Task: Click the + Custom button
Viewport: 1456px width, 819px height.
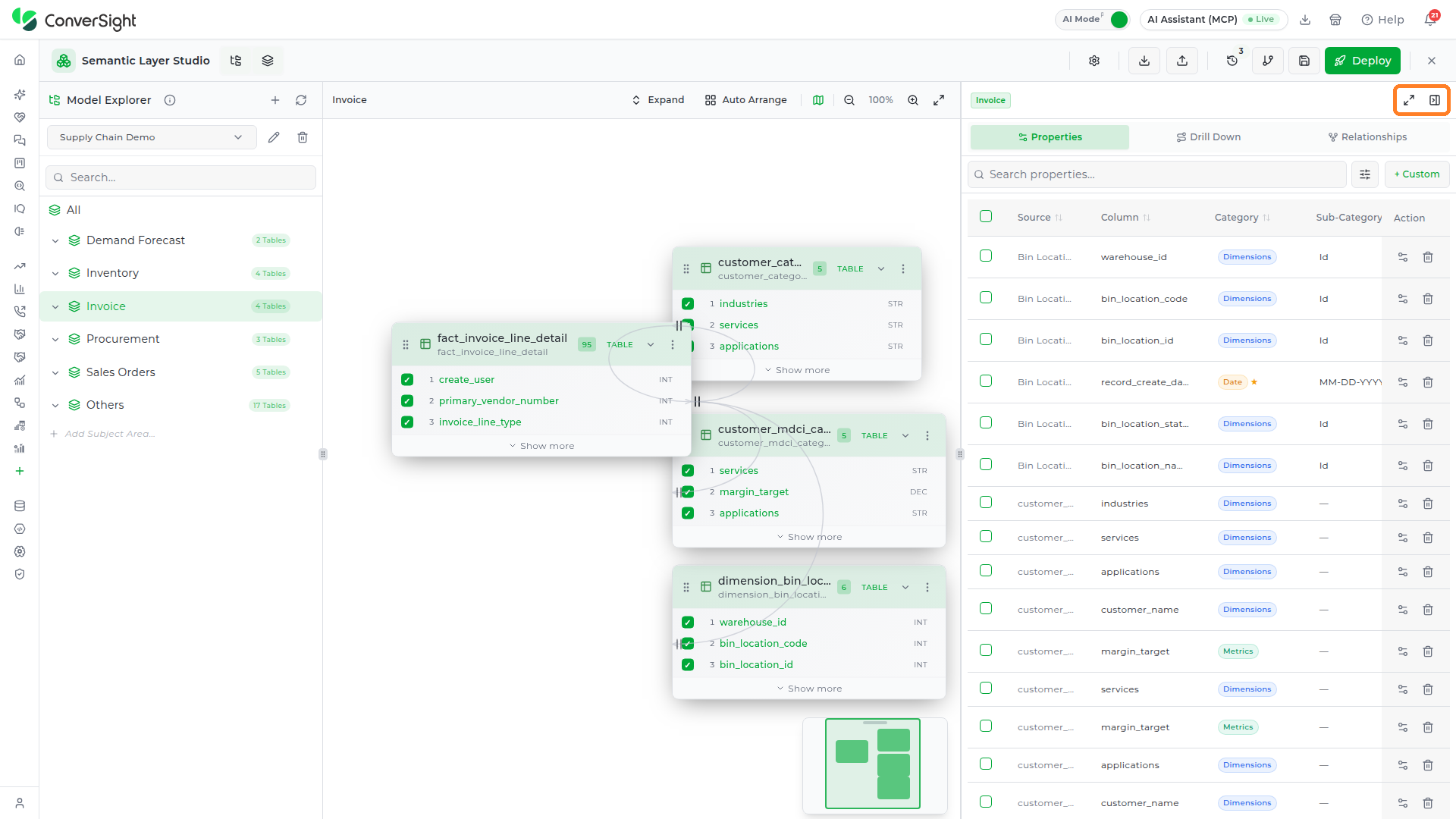Action: point(1417,174)
